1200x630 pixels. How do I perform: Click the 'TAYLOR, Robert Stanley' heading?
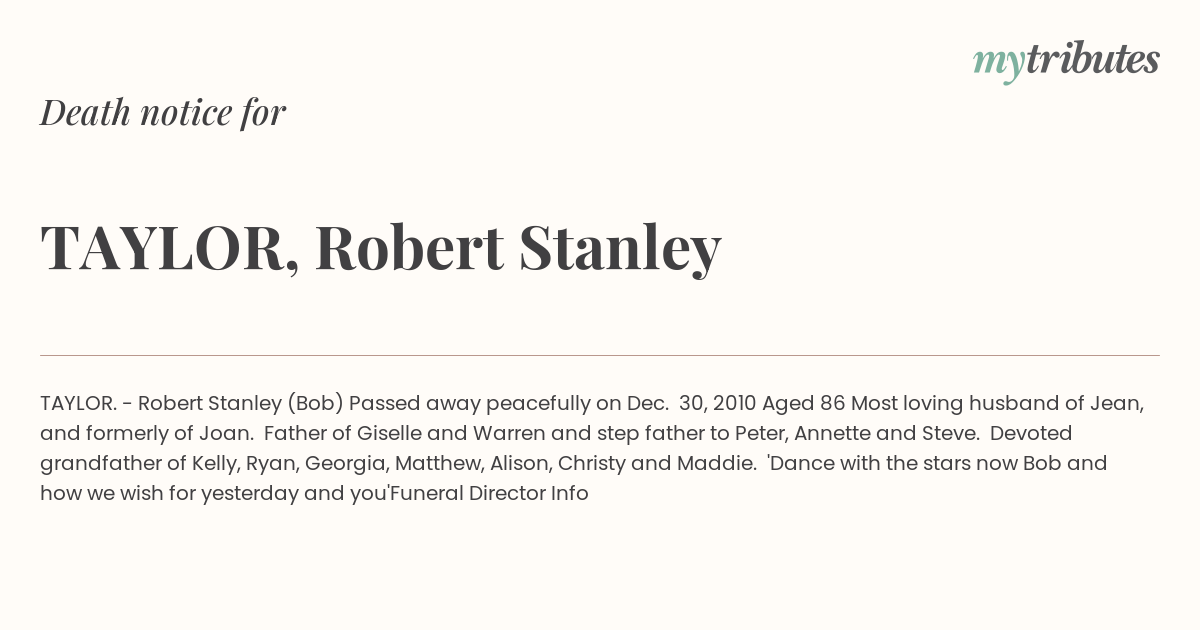[380, 247]
